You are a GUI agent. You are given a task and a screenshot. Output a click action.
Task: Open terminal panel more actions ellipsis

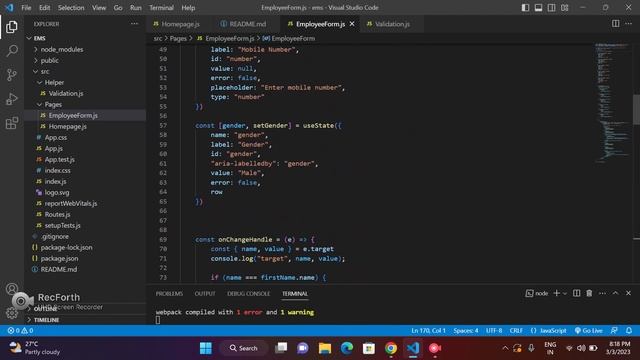pyautogui.click(x=602, y=293)
